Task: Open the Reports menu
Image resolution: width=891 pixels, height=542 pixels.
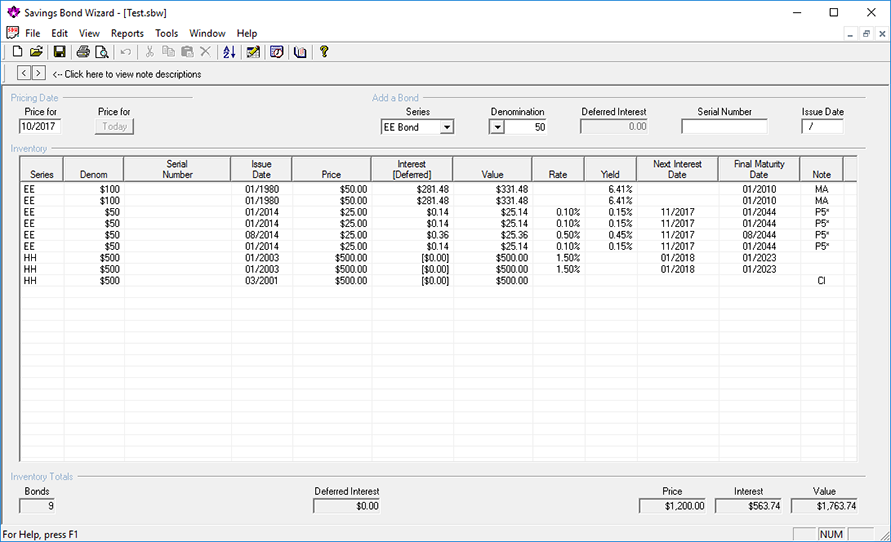Action: click(127, 33)
